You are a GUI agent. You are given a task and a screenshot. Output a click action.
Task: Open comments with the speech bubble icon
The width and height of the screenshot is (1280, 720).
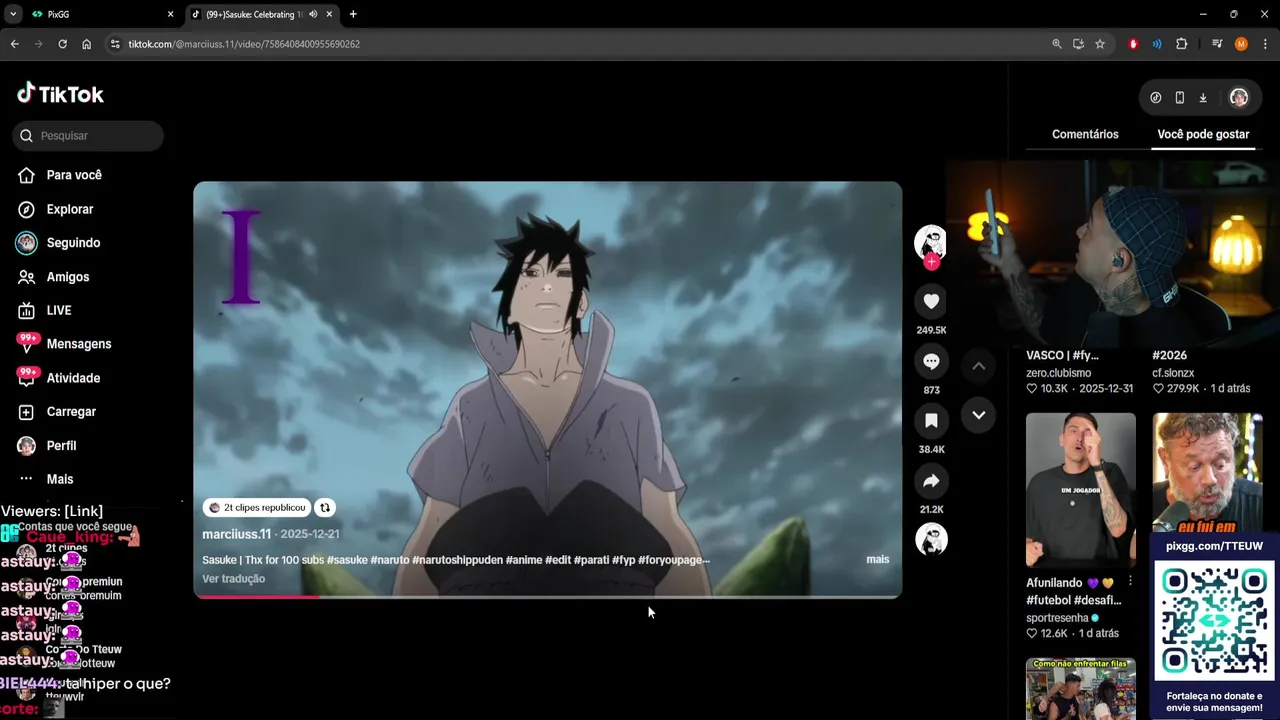pyautogui.click(x=931, y=361)
